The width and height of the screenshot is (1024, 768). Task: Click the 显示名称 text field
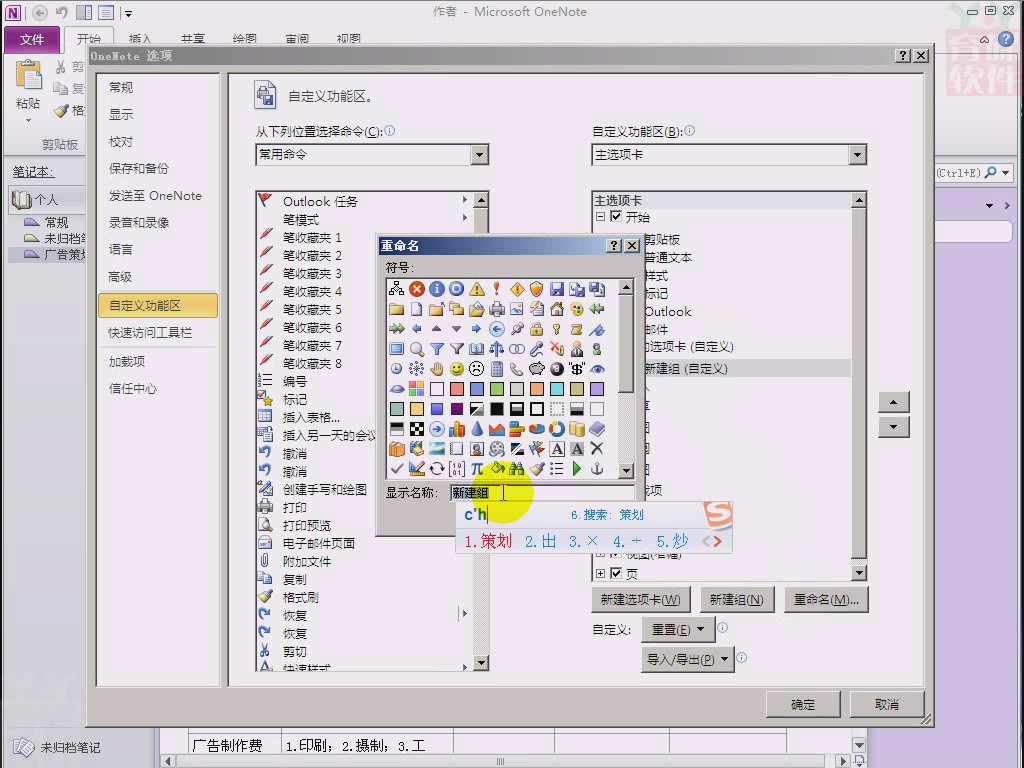541,492
